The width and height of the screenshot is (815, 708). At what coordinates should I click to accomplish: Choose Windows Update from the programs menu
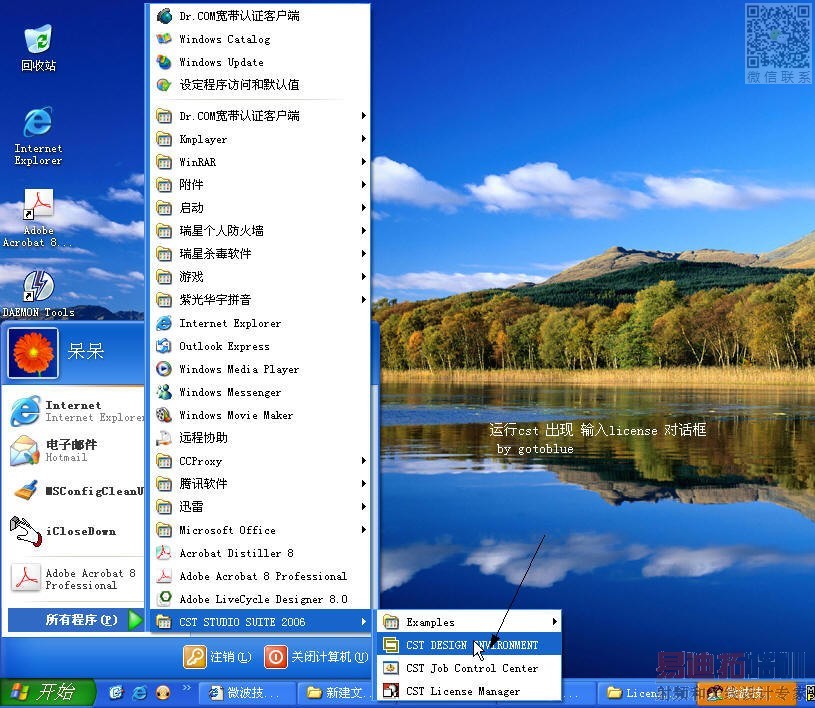[221, 62]
